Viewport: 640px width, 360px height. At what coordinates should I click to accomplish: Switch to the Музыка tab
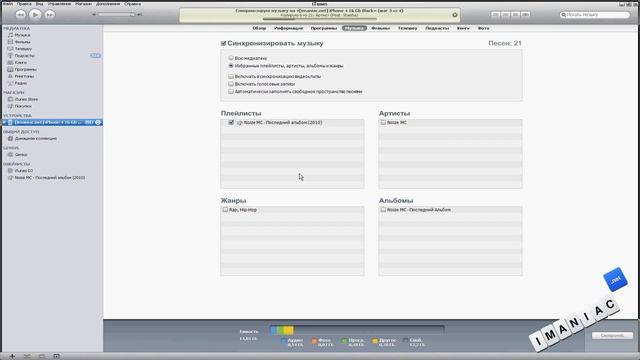(354, 28)
